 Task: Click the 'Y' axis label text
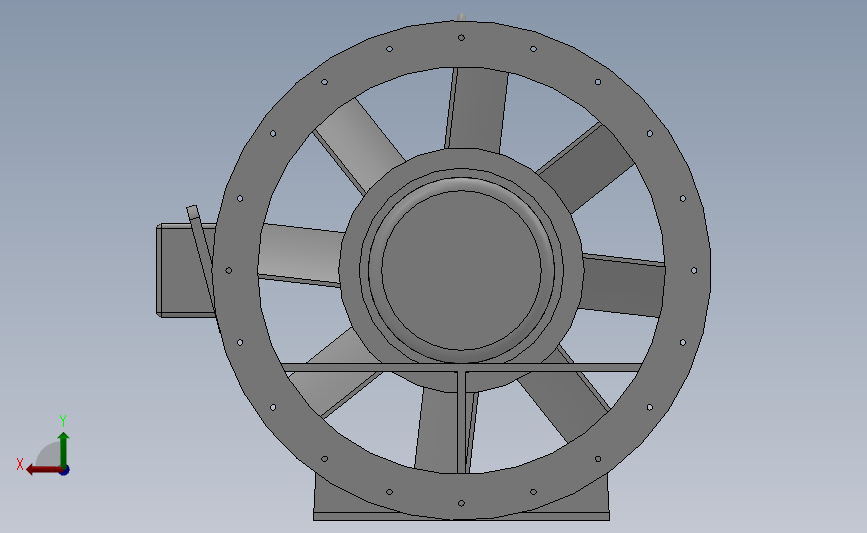63,421
